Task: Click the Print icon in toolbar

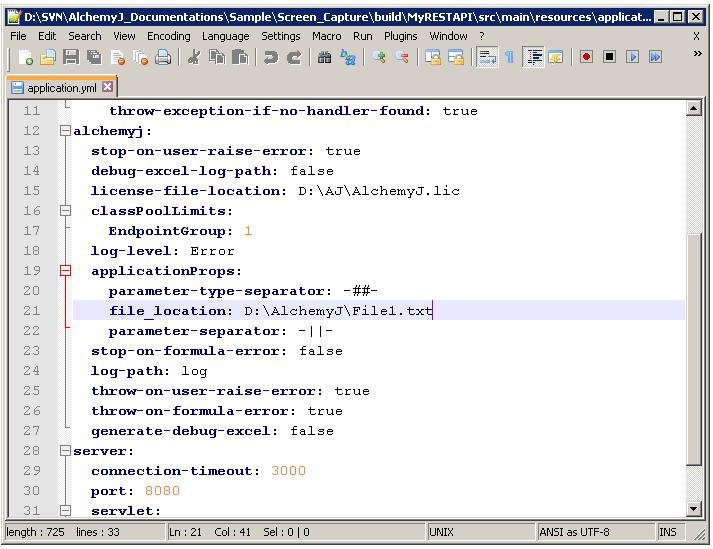Action: point(162,58)
